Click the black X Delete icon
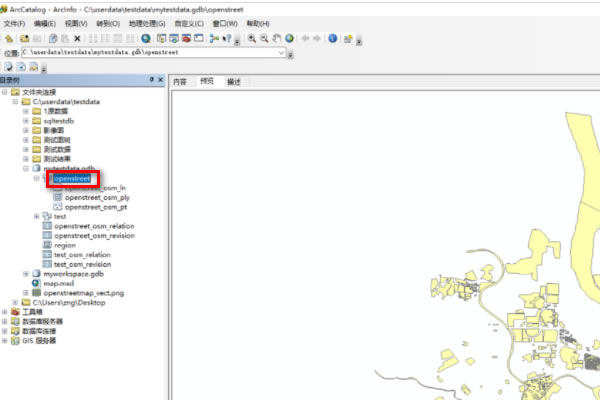The height and width of the screenshot is (400, 600). 77,38
